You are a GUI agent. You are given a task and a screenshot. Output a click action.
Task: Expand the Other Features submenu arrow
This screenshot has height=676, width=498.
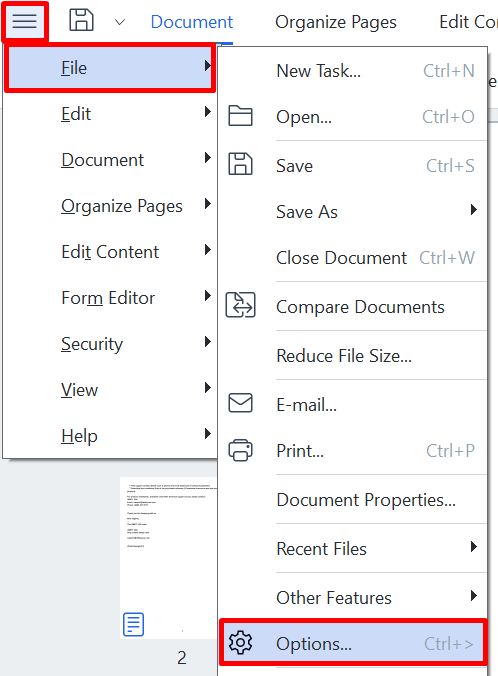click(474, 596)
